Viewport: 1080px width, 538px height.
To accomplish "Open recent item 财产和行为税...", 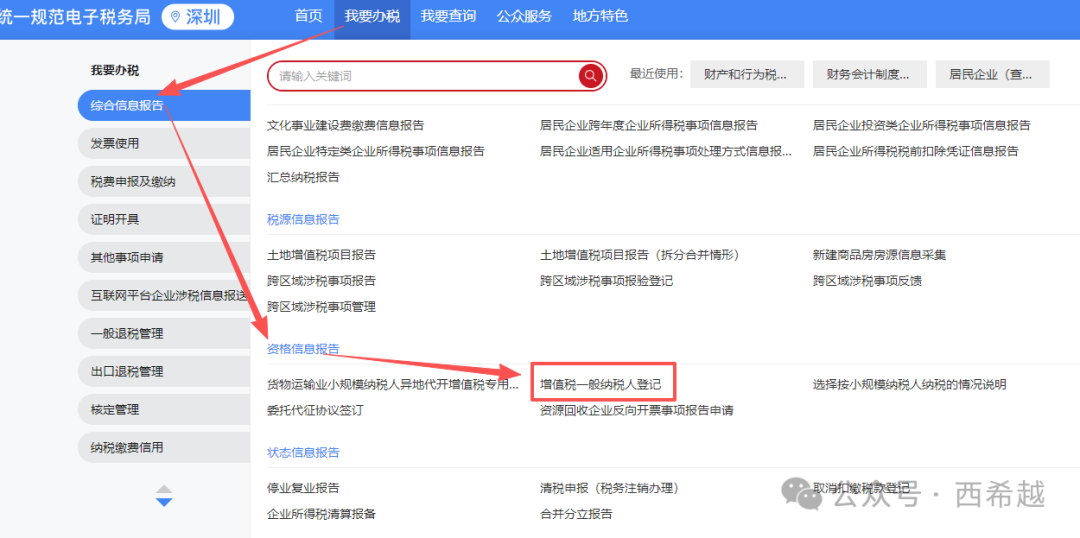I will click(747, 74).
